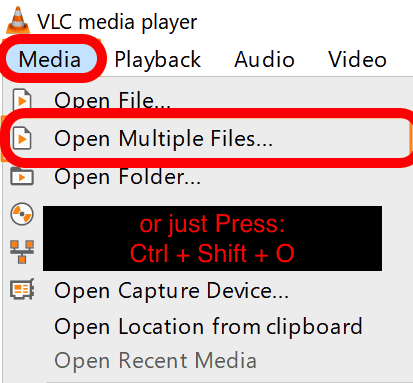The height and width of the screenshot is (383, 413).
Task: Click the network stream icon
Action: [x=22, y=252]
